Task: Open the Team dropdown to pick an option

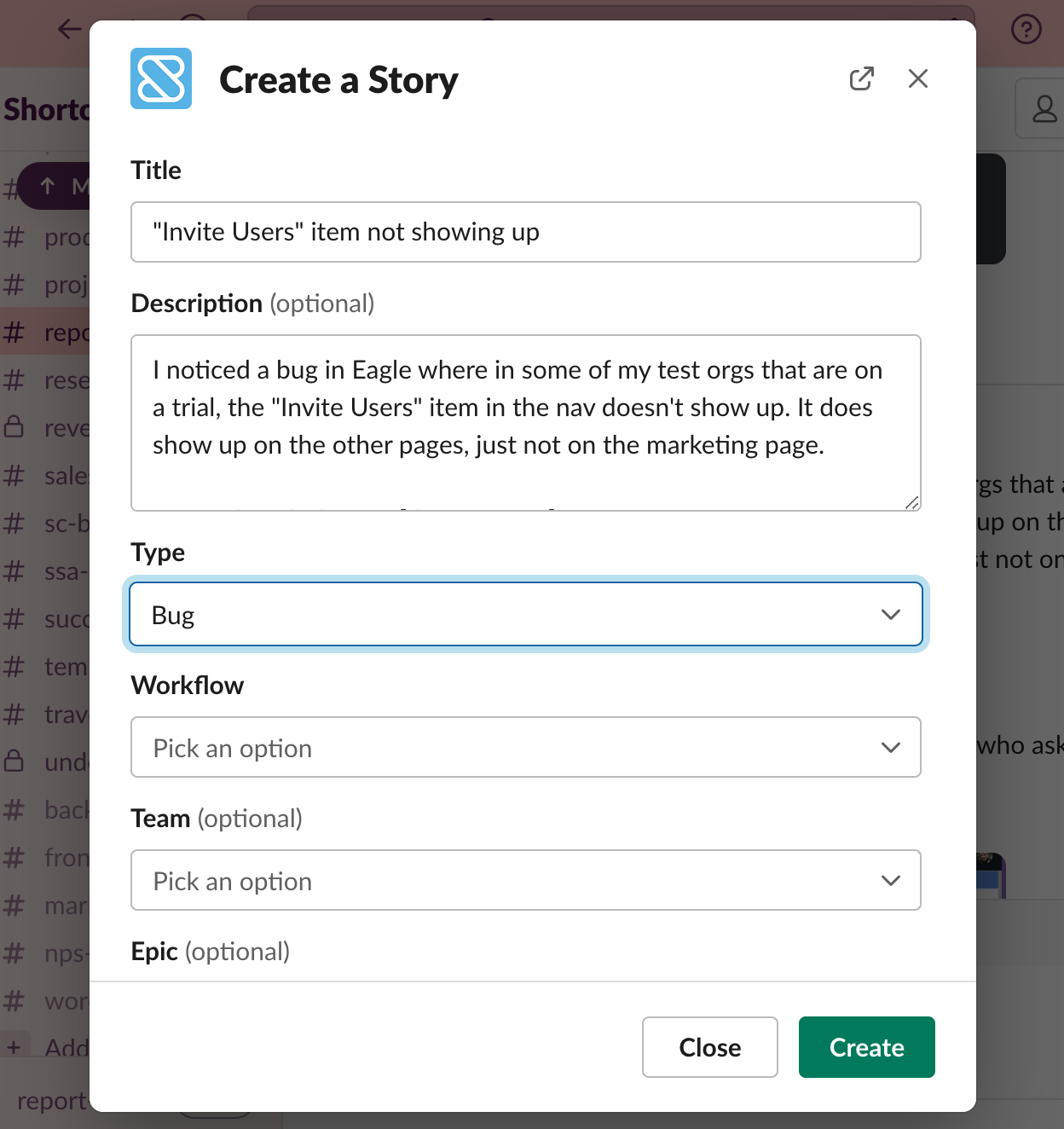Action: coord(526,880)
